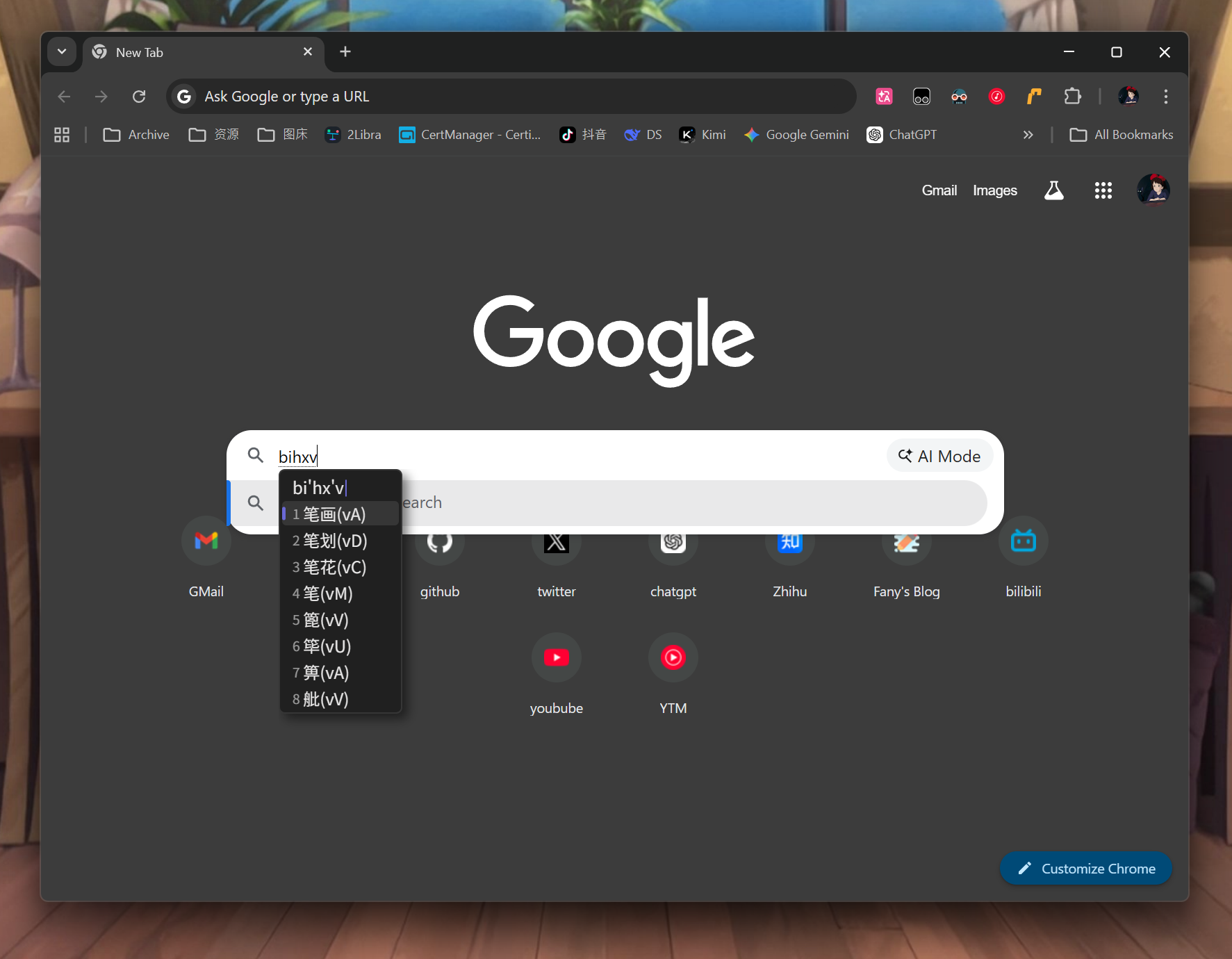Open the github shortcut
Image resolution: width=1232 pixels, height=959 pixels.
440,566
